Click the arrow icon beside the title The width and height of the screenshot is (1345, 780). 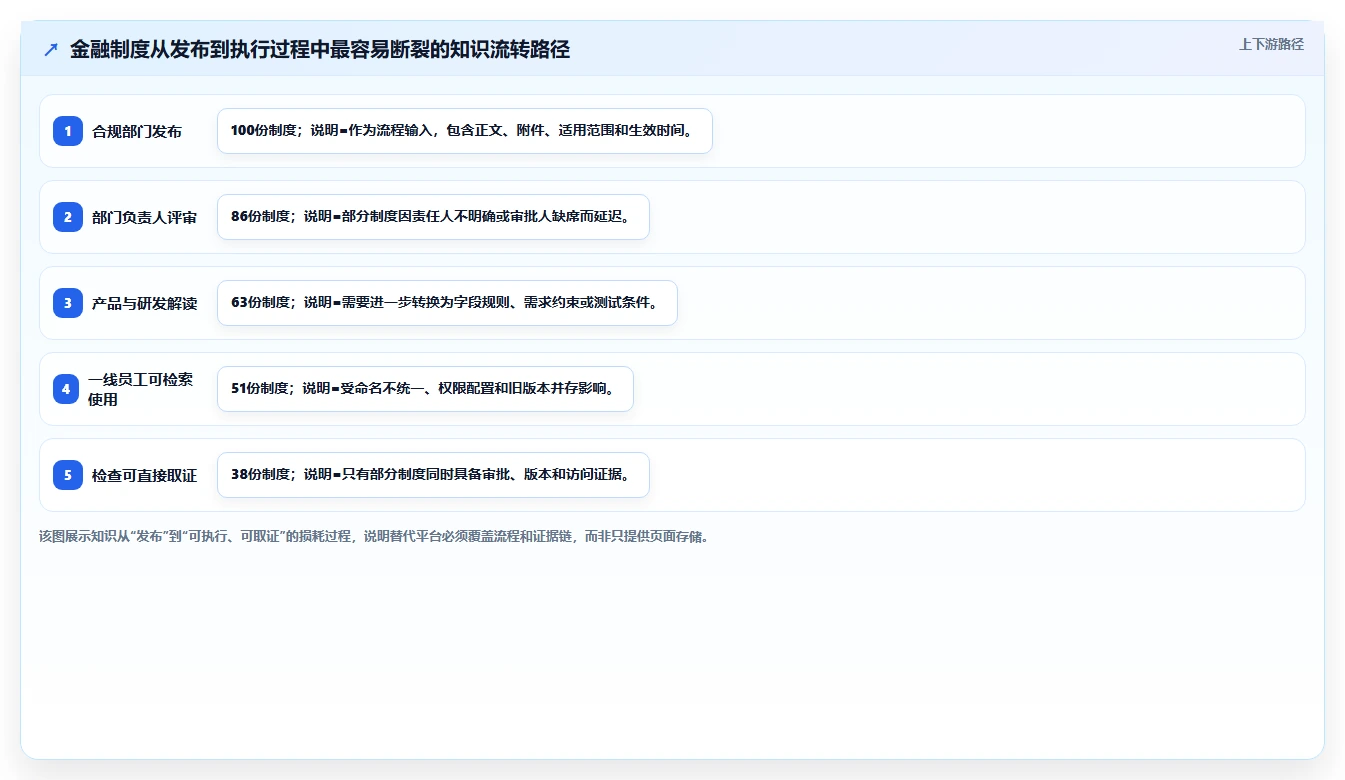click(x=51, y=49)
